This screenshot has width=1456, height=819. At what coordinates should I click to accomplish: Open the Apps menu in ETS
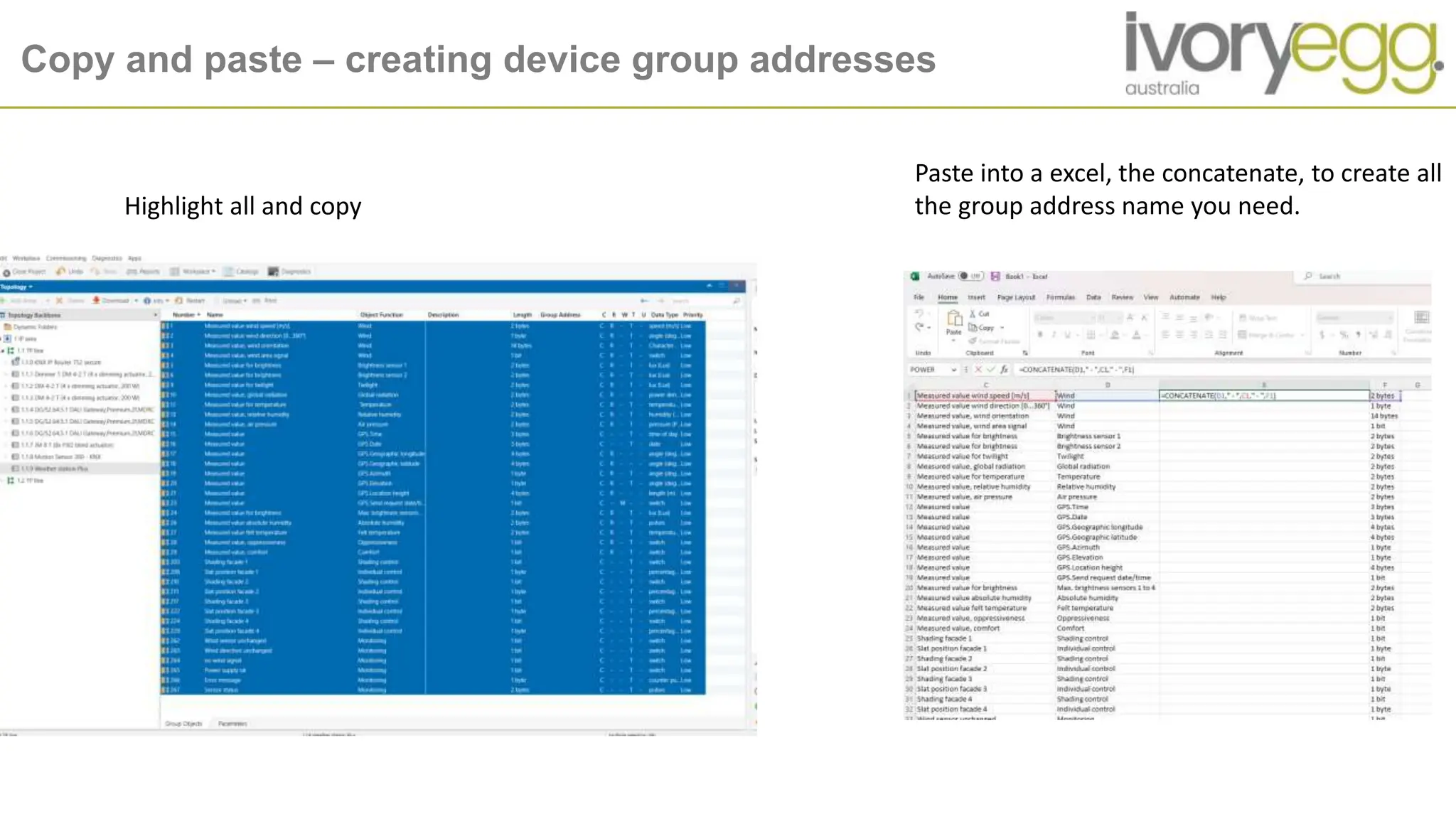click(134, 258)
